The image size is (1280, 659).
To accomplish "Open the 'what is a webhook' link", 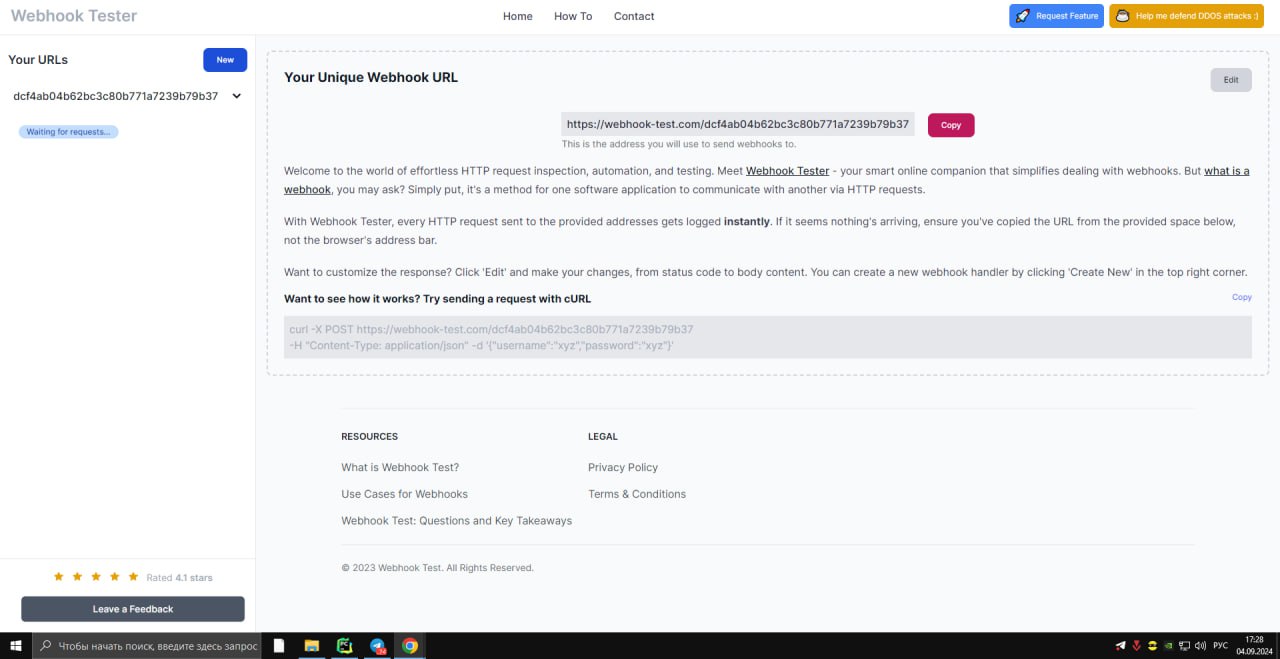I will point(1227,171).
